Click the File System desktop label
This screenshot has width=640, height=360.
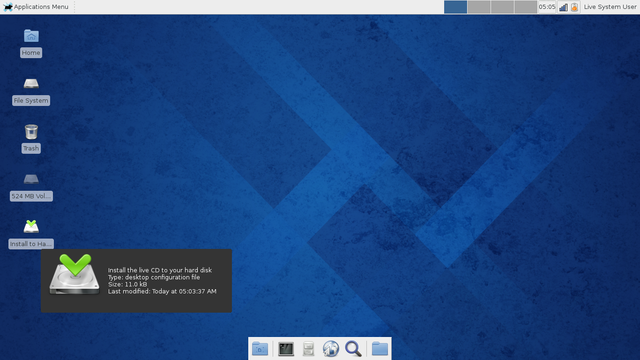coord(31,100)
